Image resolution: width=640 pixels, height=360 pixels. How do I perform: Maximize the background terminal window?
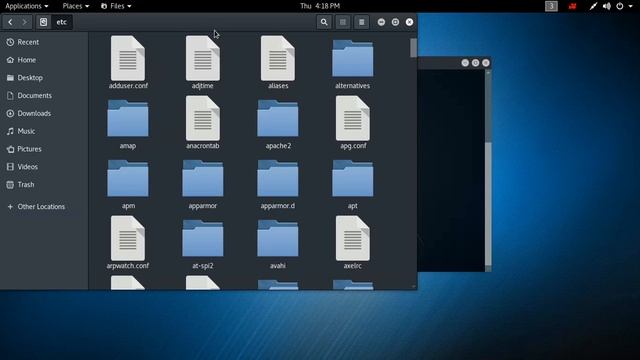coord(476,63)
